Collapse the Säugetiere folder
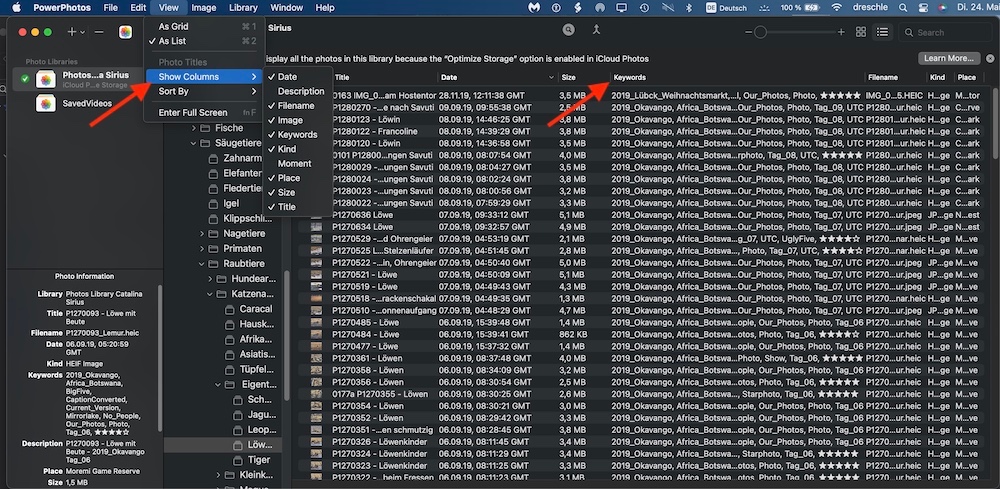 tap(194, 143)
